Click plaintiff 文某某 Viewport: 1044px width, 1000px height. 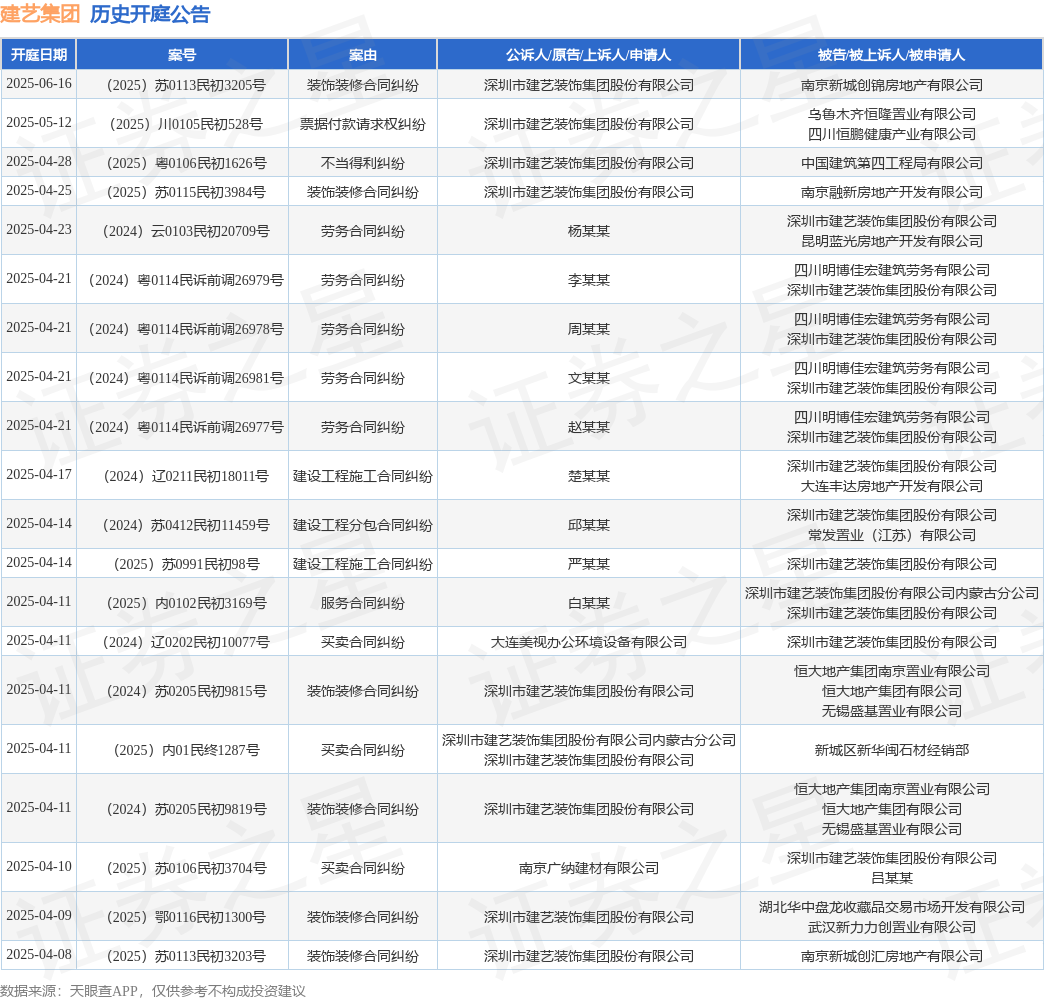pos(589,378)
